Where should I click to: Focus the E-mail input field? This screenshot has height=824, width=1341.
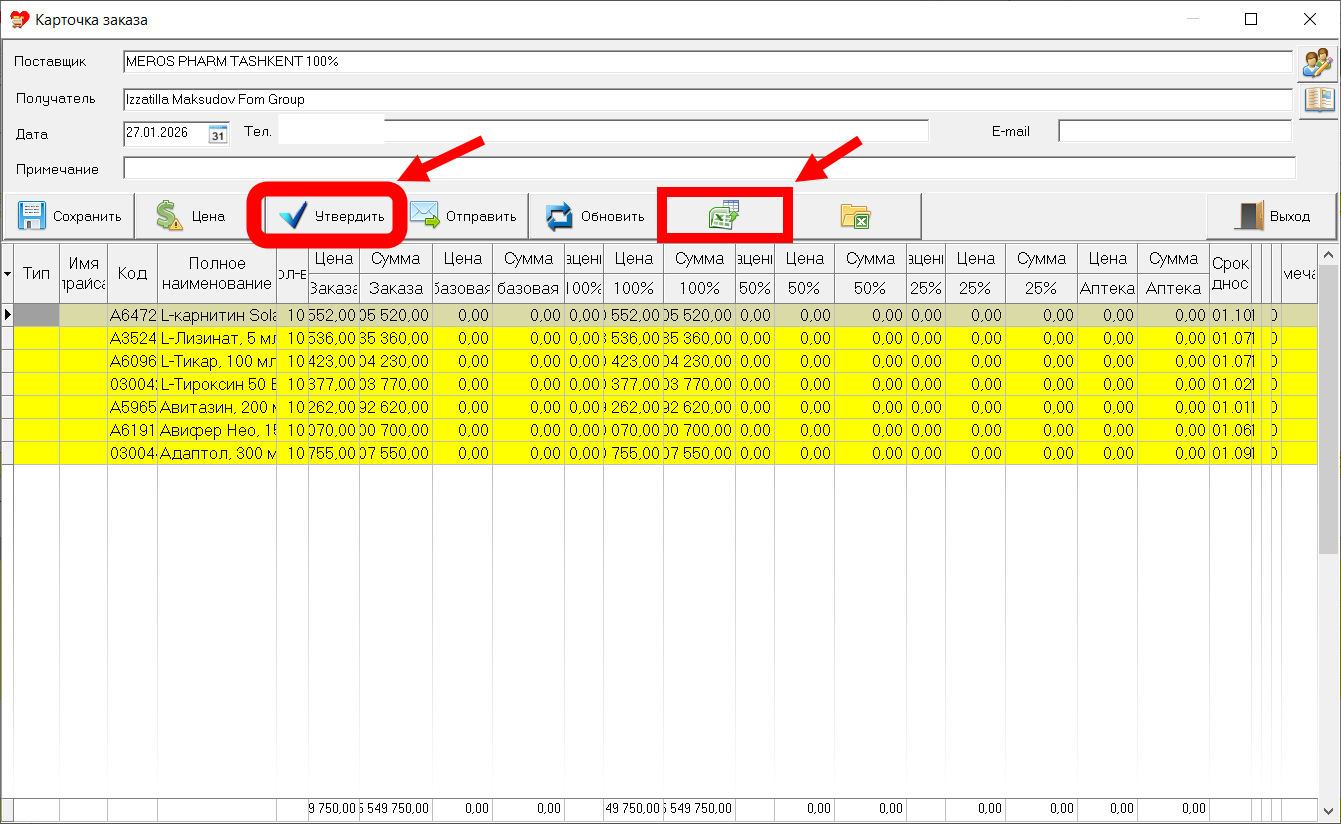(1174, 132)
